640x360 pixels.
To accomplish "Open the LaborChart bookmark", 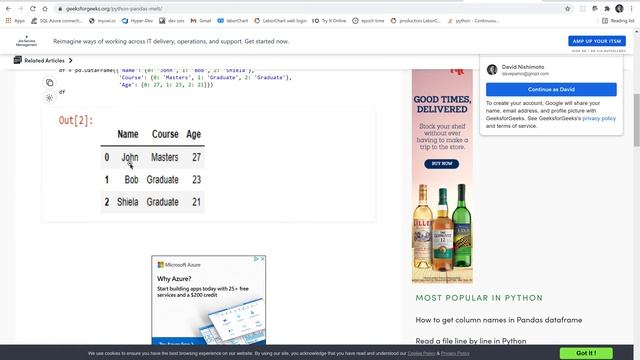I will (x=233, y=21).
